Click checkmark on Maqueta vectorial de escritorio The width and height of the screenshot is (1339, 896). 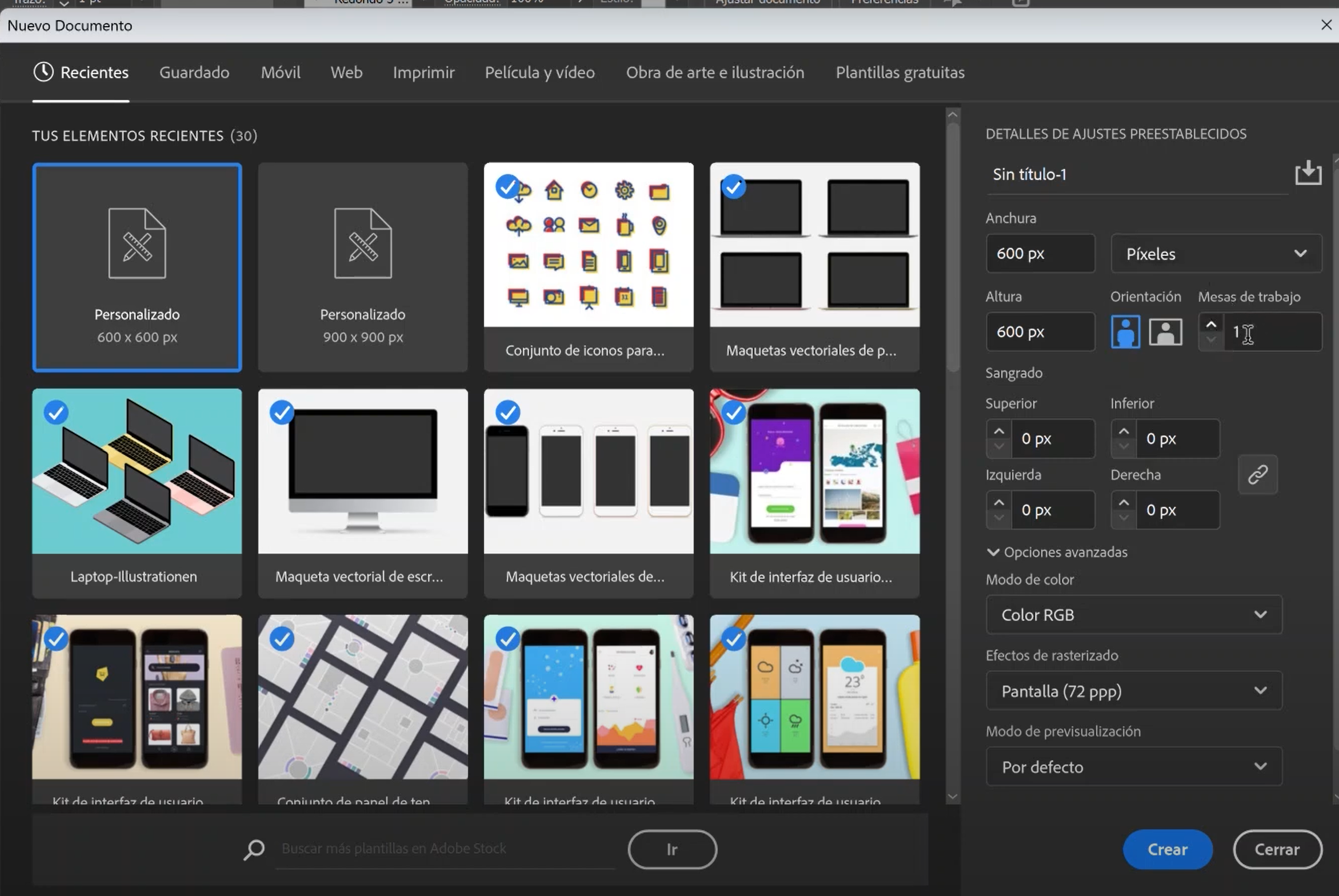coord(282,413)
